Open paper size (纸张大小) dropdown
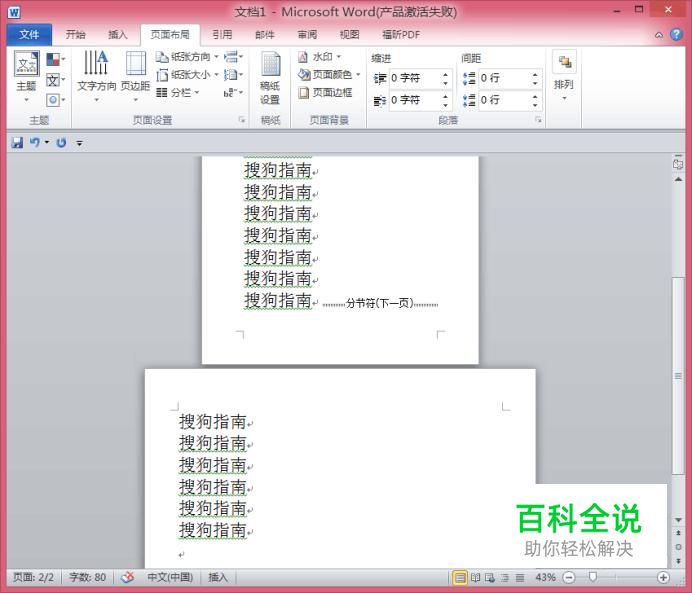Screen dimensions: 692x593 click(187, 75)
